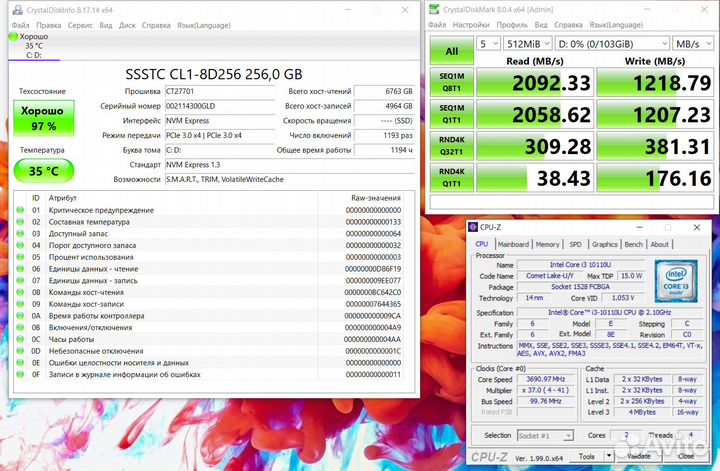Click the Intel Core i3 logo in CPU-Z

click(x=676, y=281)
